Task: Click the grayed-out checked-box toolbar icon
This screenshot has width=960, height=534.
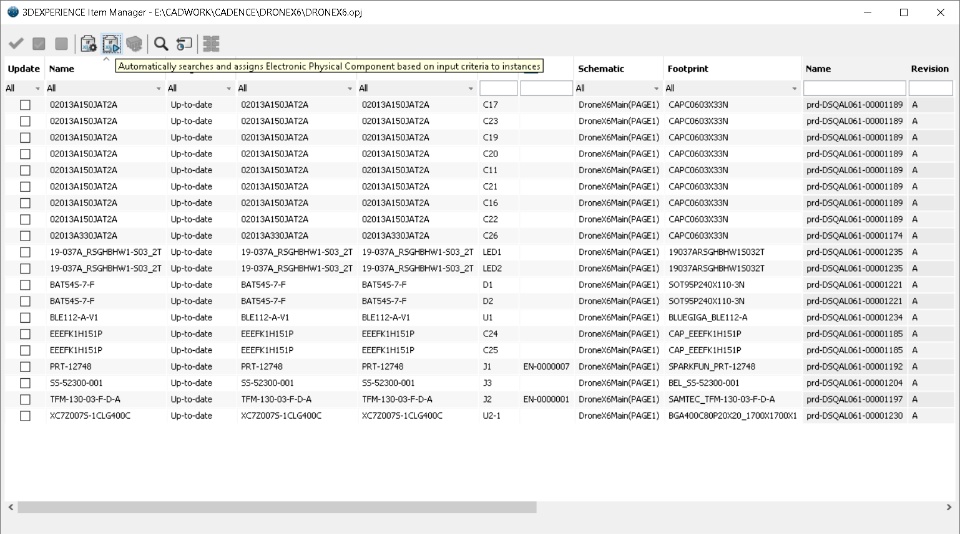Action: point(39,43)
